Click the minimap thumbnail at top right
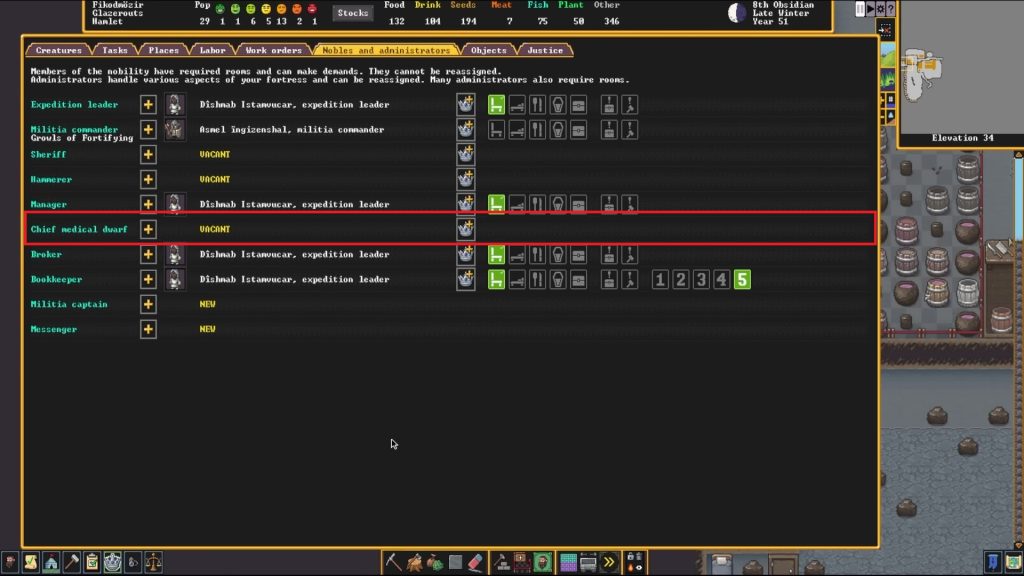Screen dimensions: 1024x576 coord(961,66)
